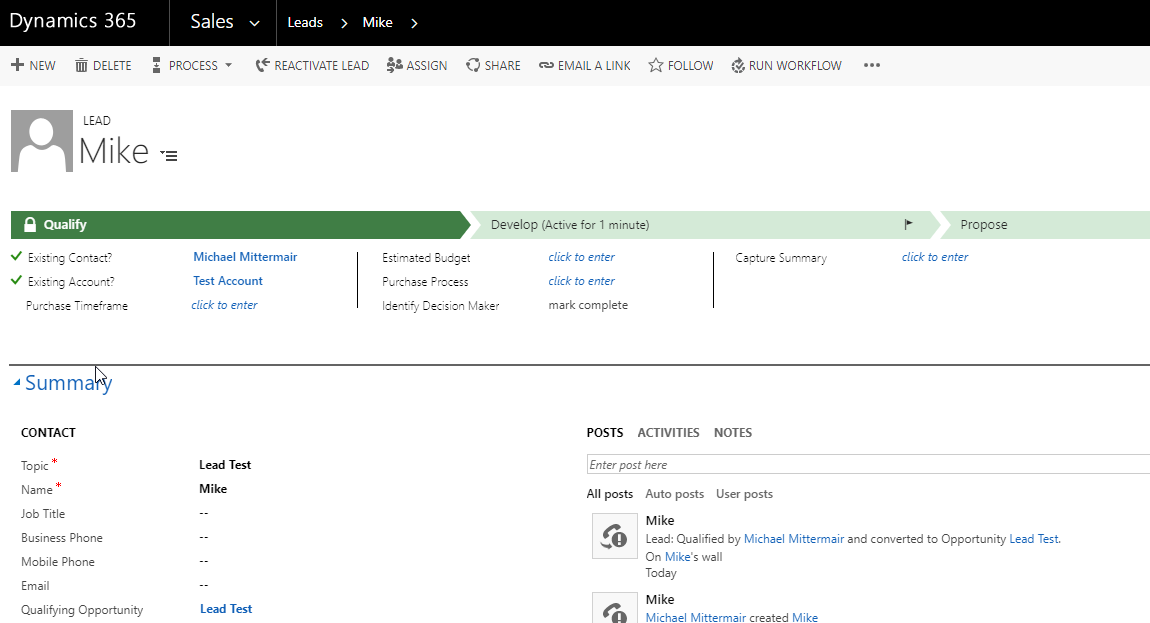This screenshot has height=623, width=1150.
Task: Click the ASSIGN people icon
Action: pos(395,65)
